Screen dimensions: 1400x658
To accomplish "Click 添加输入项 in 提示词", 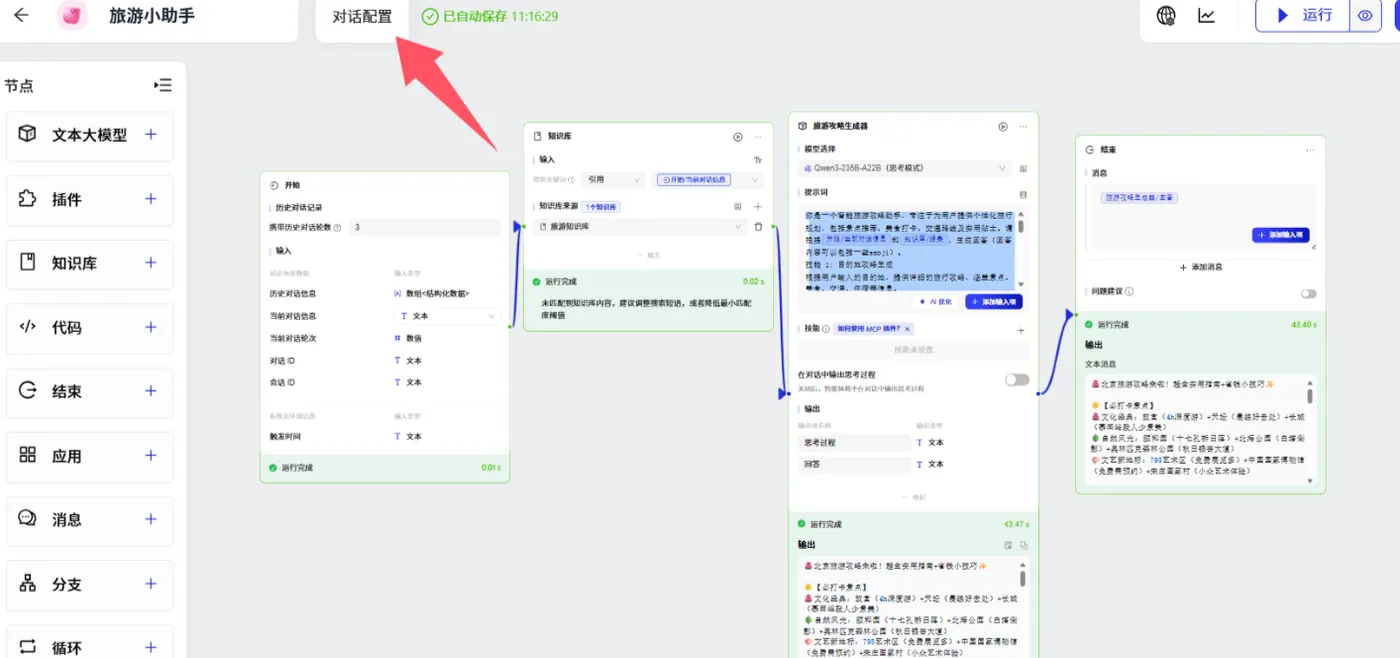I will tap(994, 302).
